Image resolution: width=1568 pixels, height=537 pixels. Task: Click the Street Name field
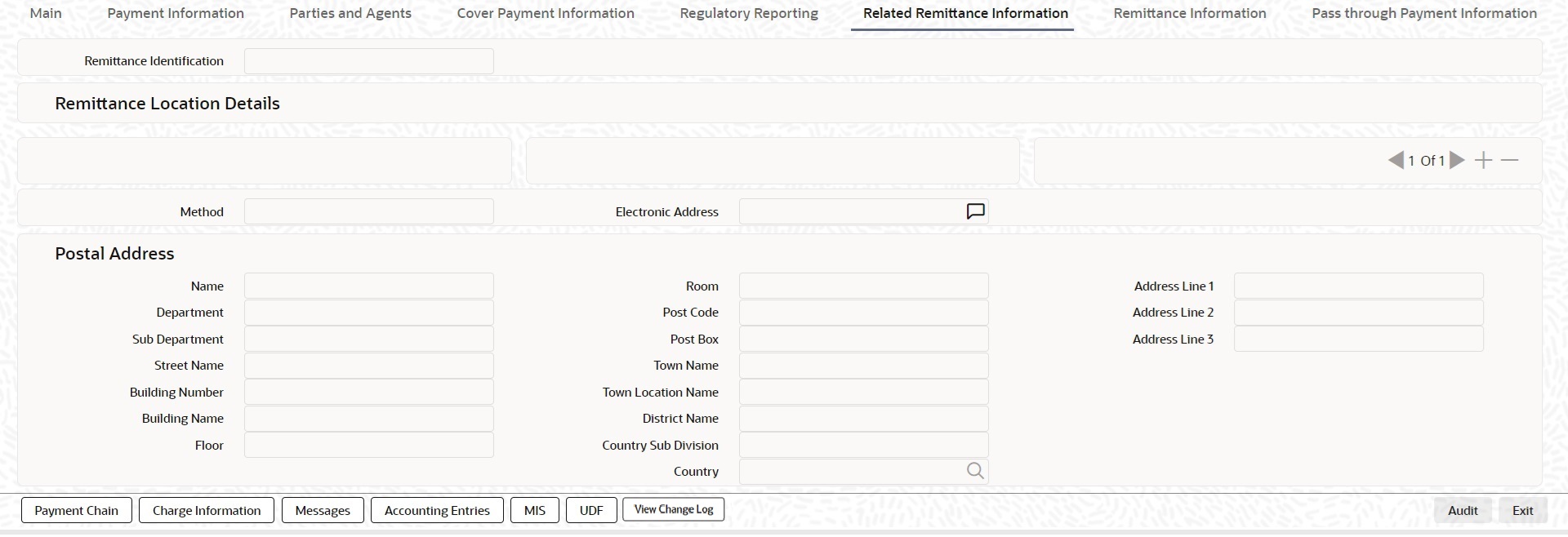tap(369, 366)
